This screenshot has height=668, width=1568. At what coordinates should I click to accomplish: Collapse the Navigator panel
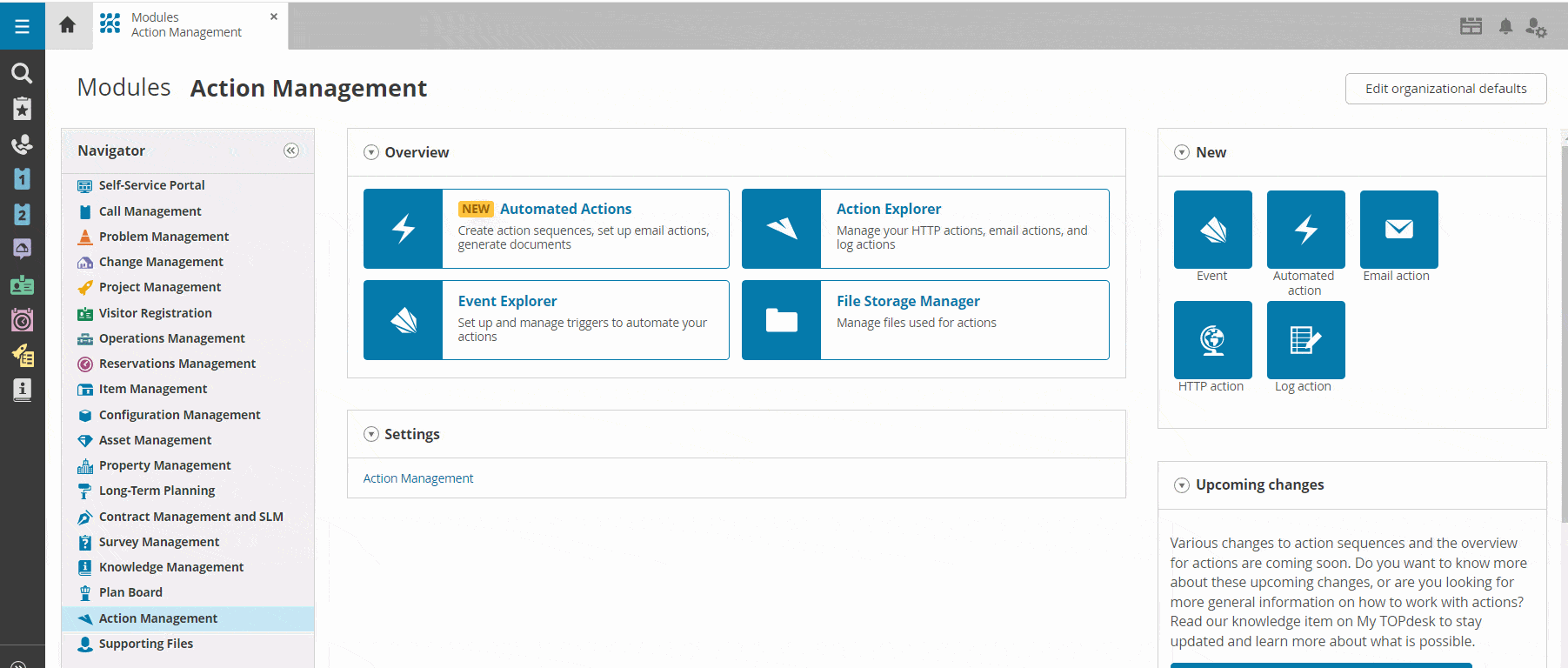[x=291, y=150]
